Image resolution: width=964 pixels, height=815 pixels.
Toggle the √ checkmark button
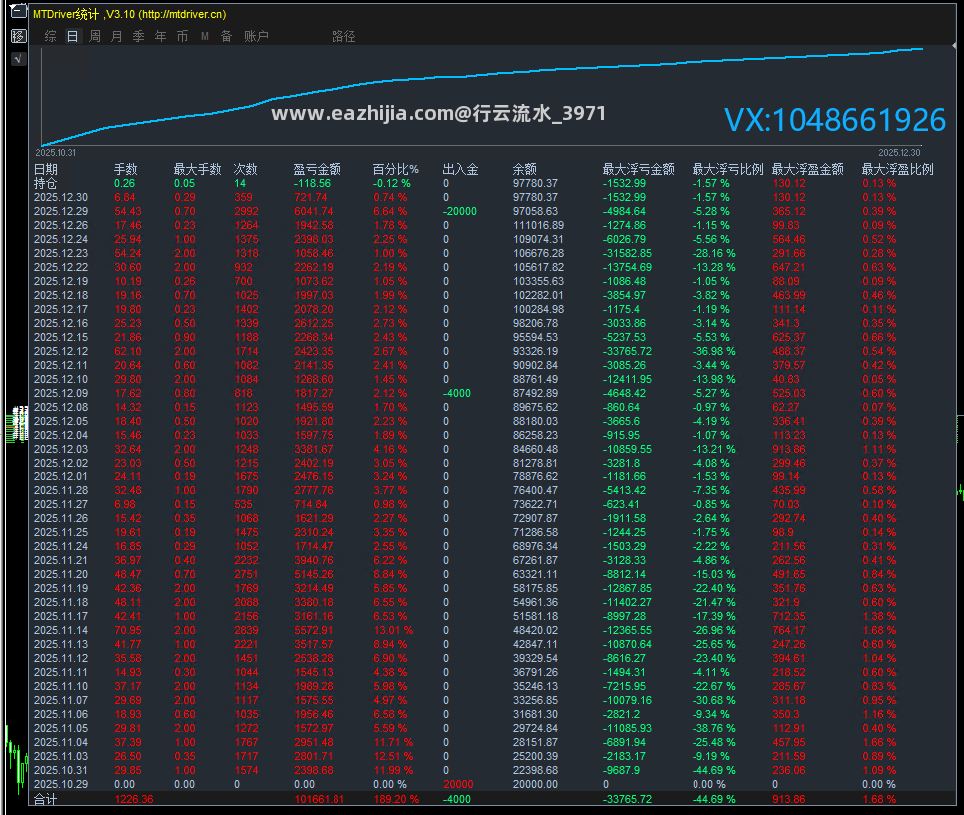[19, 59]
